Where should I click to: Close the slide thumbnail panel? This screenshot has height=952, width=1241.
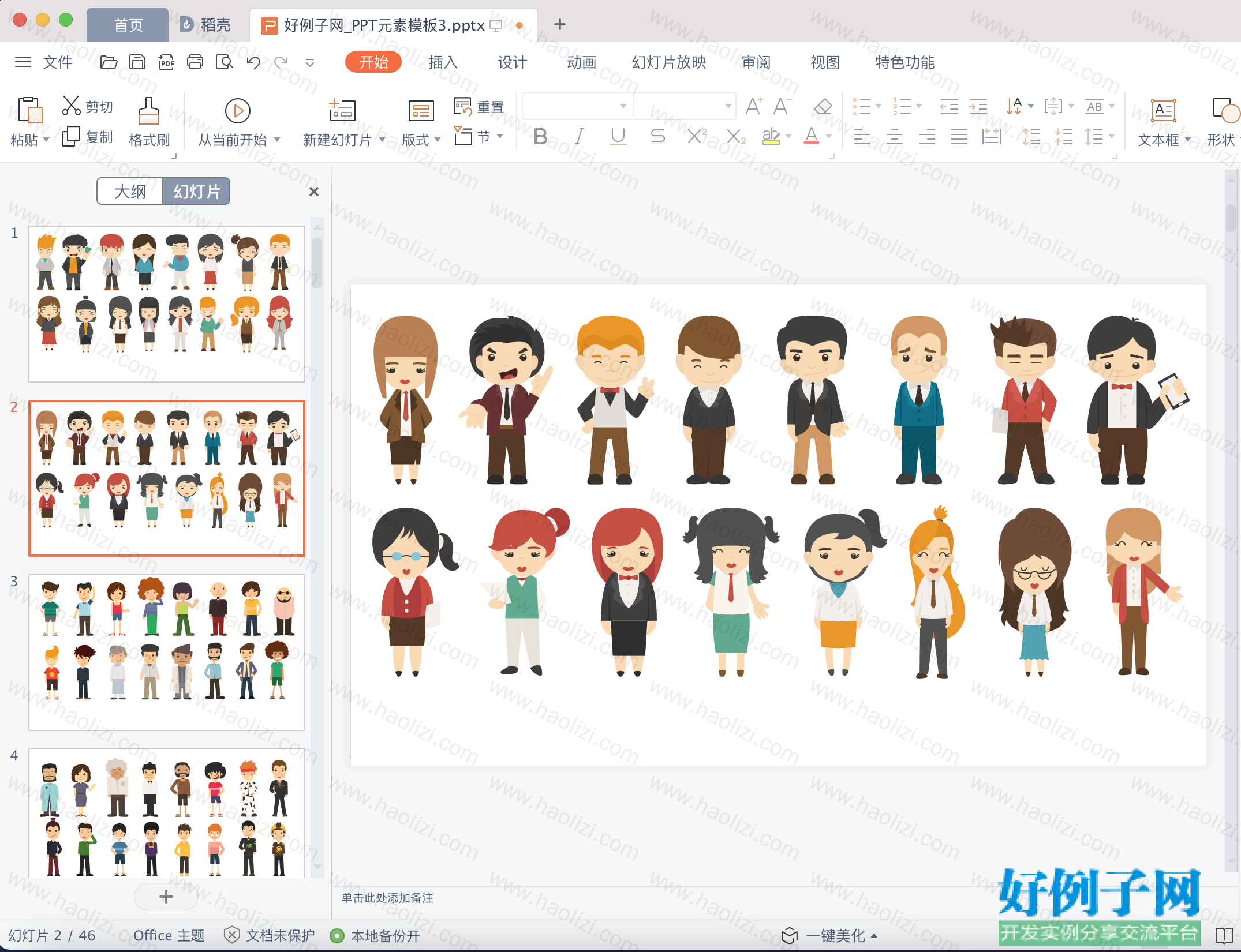coord(314,192)
